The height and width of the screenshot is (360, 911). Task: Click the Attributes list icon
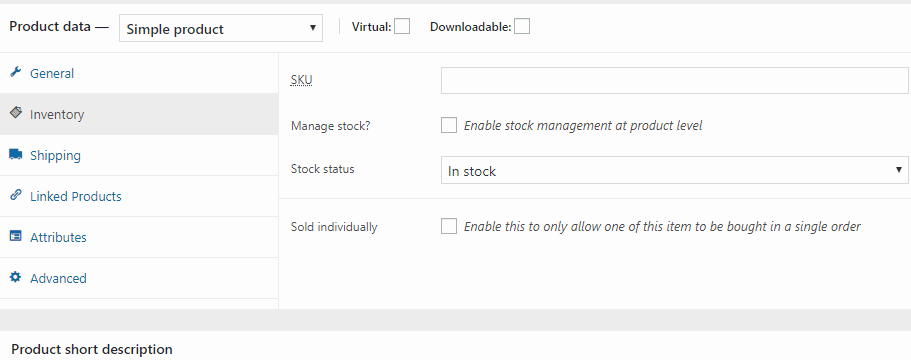click(16, 236)
